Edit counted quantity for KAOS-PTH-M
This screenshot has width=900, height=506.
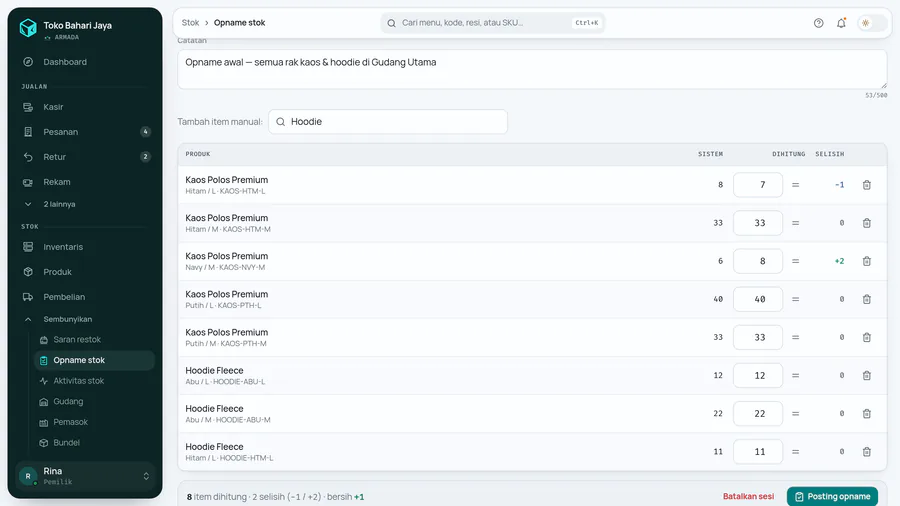pyautogui.click(x=758, y=337)
